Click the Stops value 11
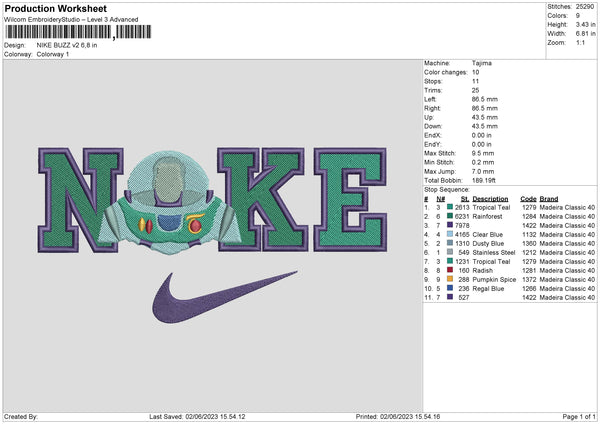600x424 pixels. click(x=475, y=81)
